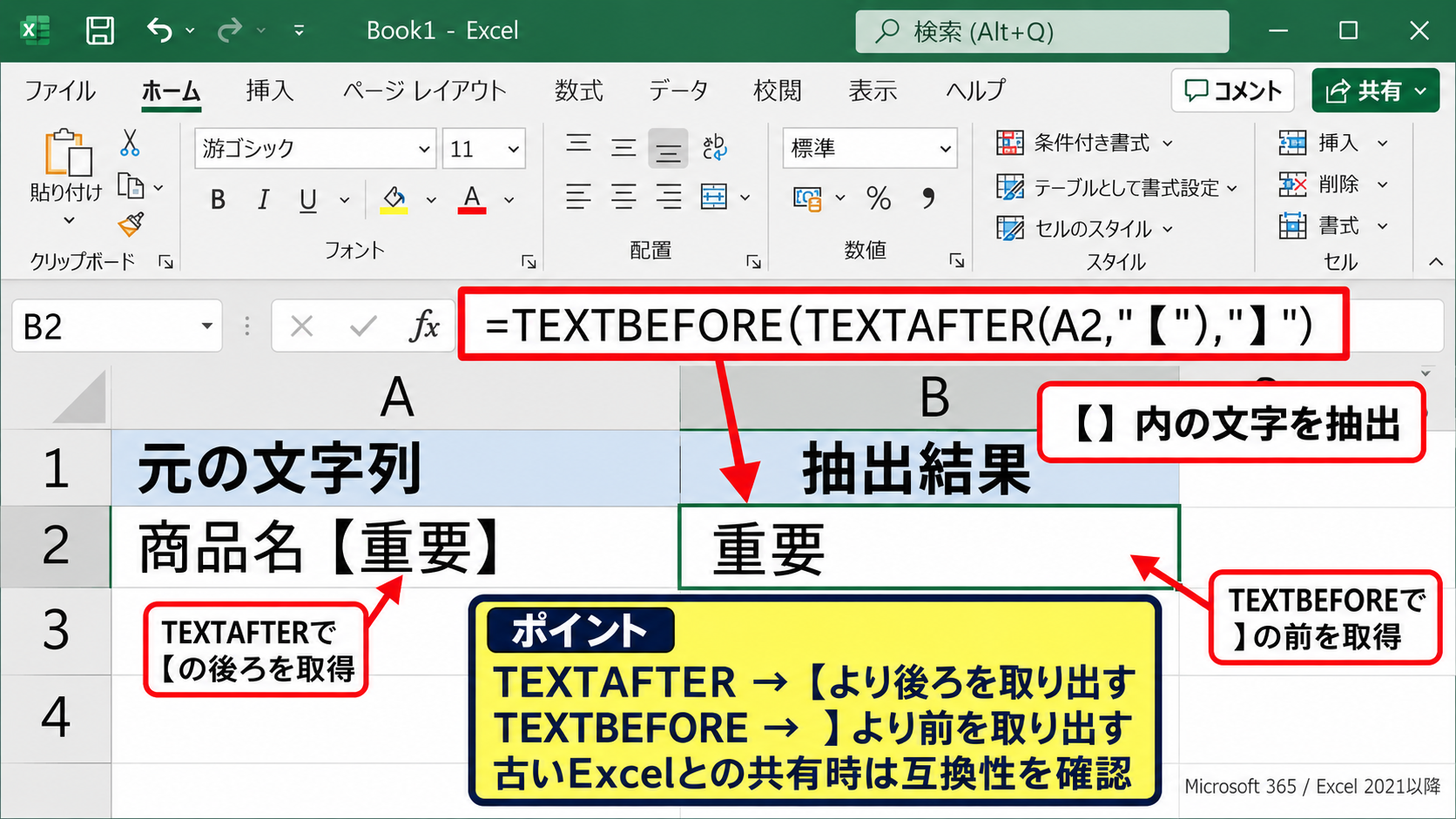This screenshot has width=1456, height=819.
Task: Open セルのスタイル dropdown
Action: [x=1085, y=228]
